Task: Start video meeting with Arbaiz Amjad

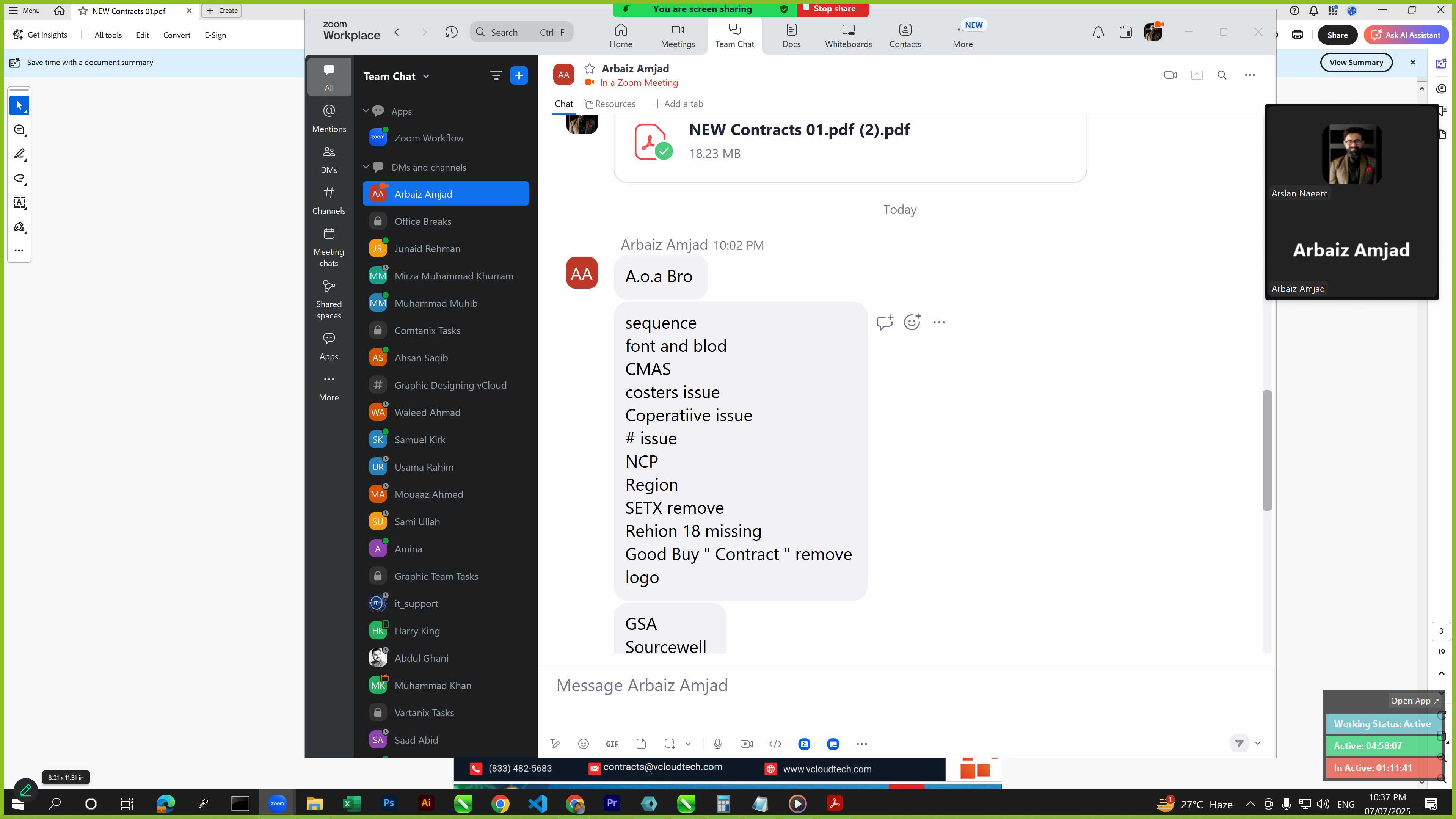Action: click(1170, 75)
